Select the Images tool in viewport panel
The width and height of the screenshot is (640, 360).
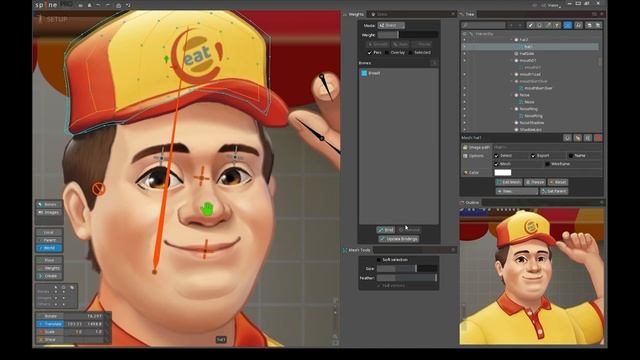(49, 212)
